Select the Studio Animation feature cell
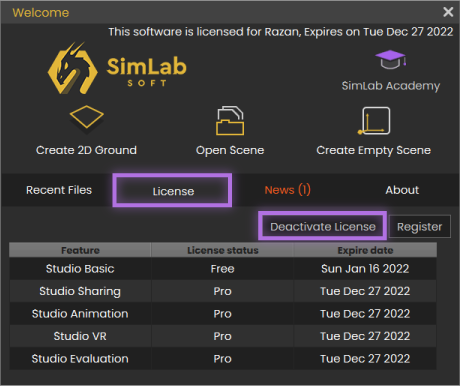This screenshot has height=386, width=460. tap(80, 314)
